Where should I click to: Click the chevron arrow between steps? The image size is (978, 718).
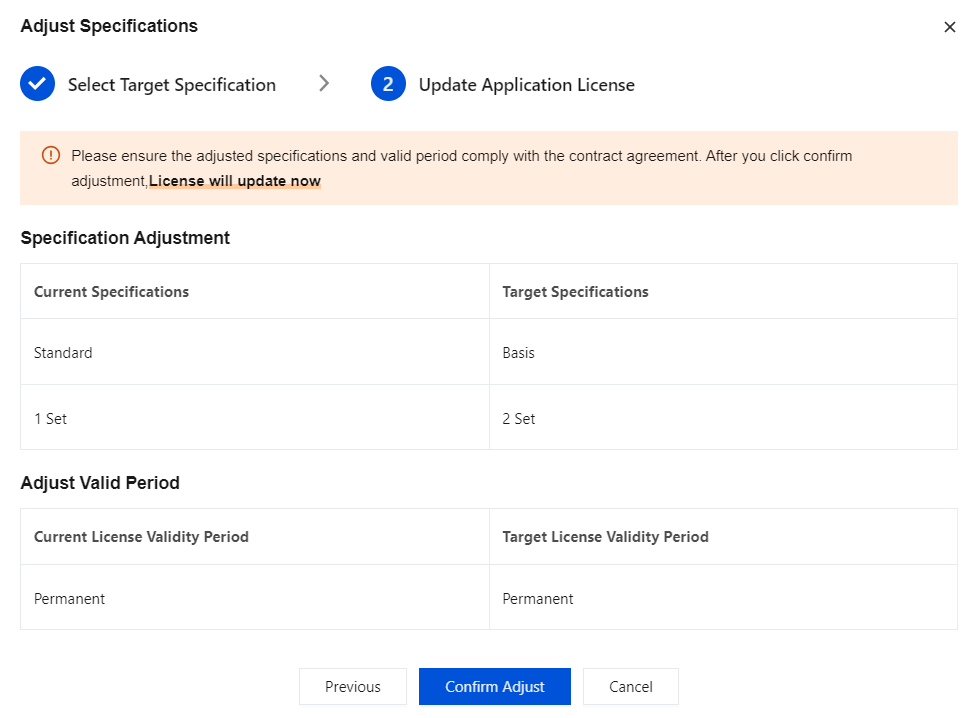point(324,84)
